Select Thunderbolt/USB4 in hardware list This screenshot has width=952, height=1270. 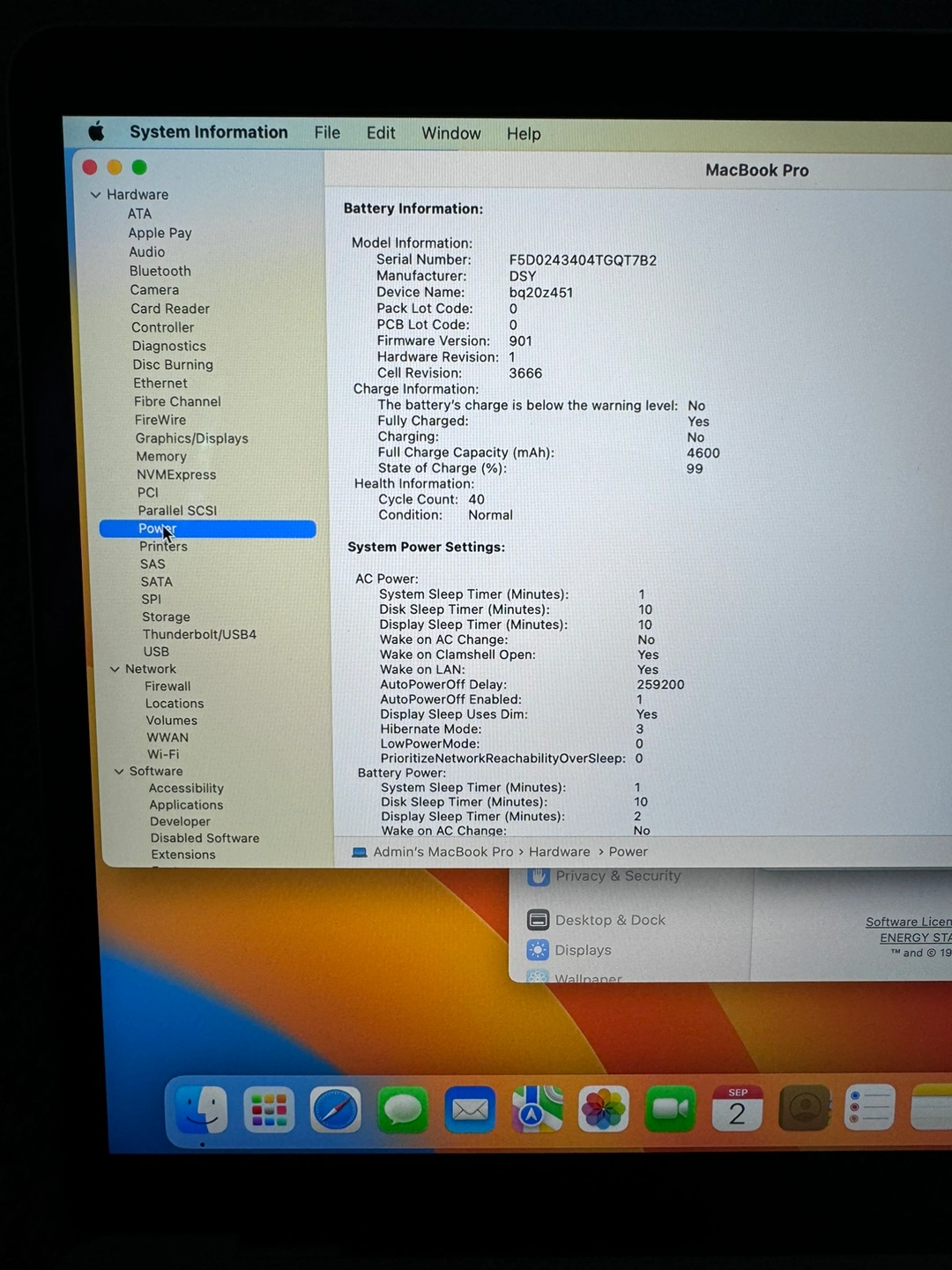199,634
